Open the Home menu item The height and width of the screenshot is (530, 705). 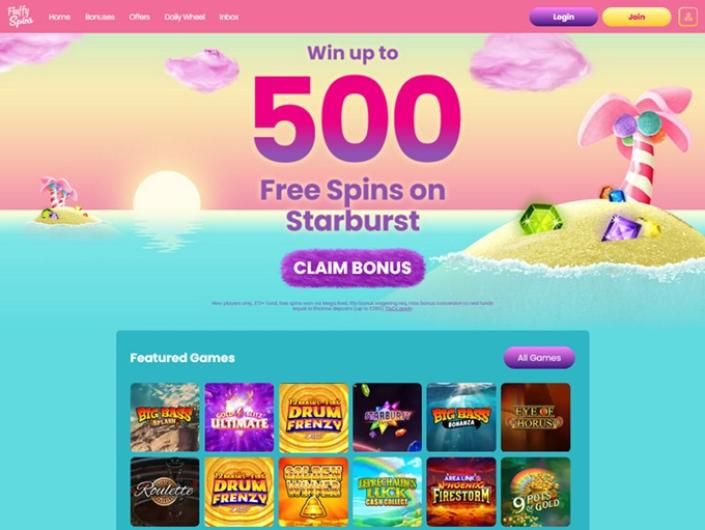coord(59,17)
